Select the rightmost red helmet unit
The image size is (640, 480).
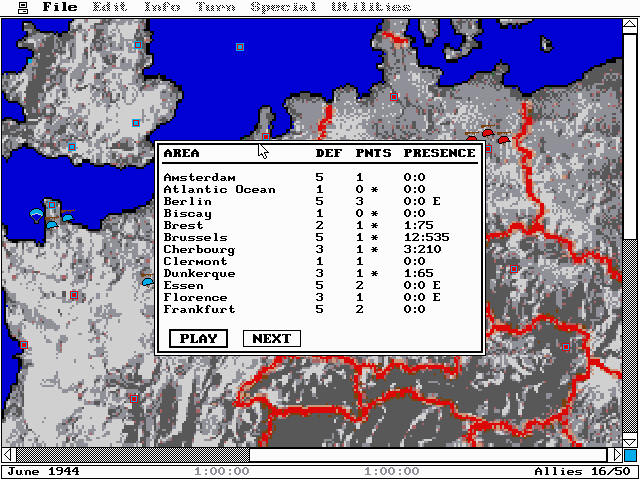click(504, 140)
